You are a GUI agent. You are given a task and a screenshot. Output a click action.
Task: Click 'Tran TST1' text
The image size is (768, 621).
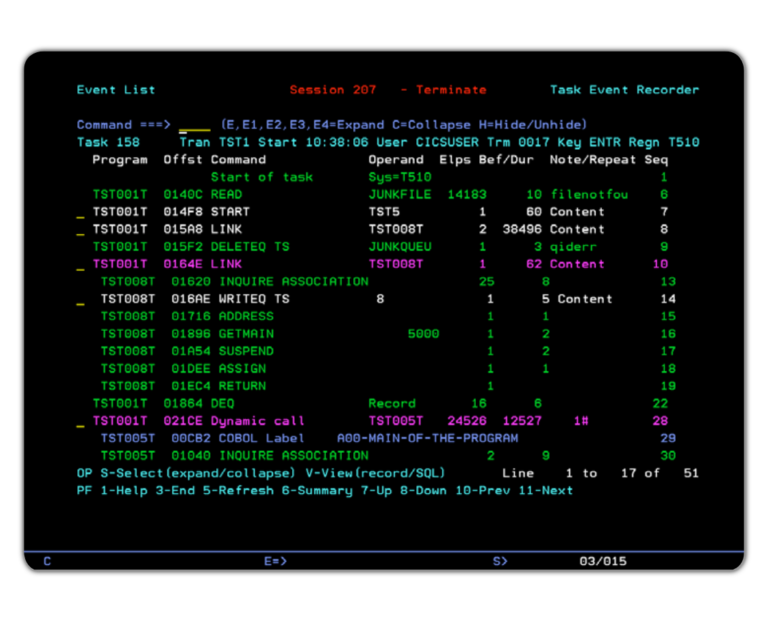(215, 143)
